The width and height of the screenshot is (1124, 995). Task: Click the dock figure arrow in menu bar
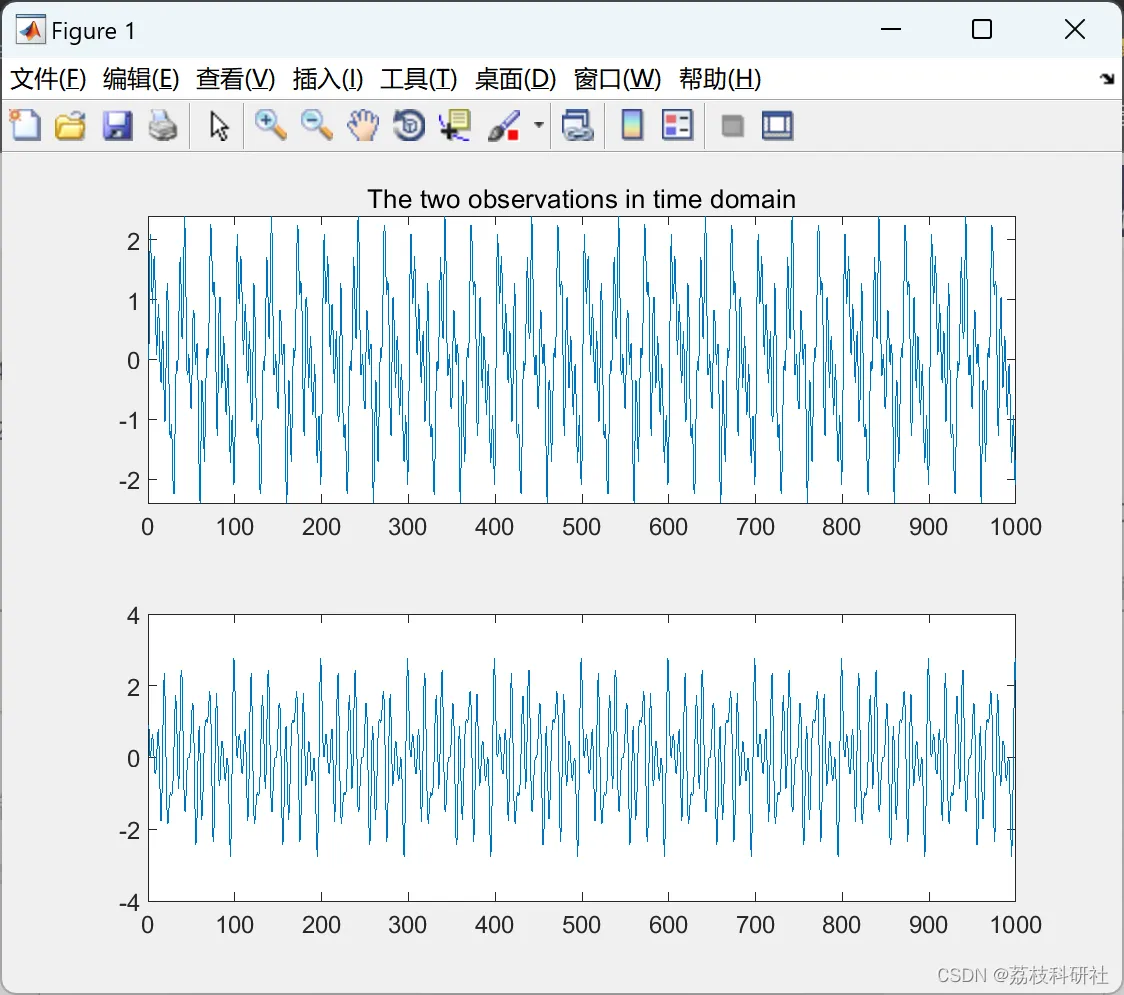coord(1106,80)
